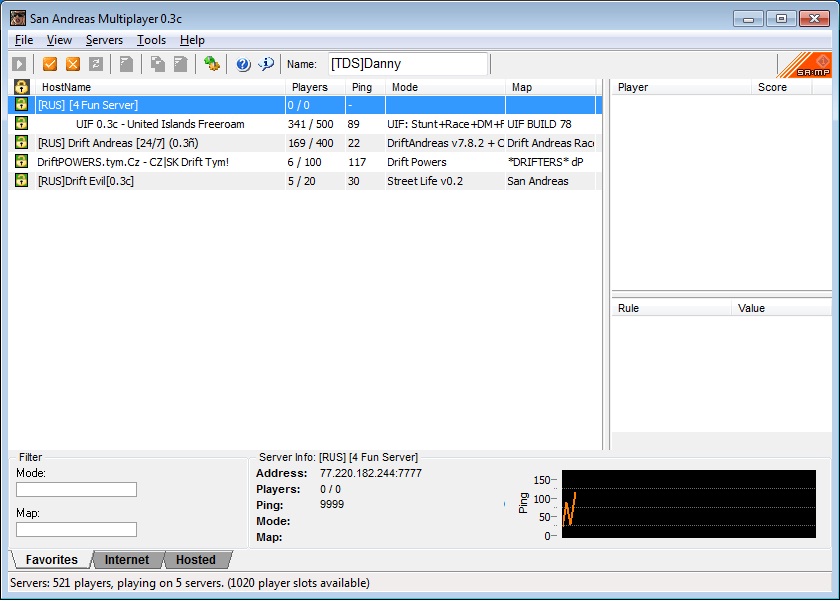Switch to the Favorites tab

(x=51, y=560)
